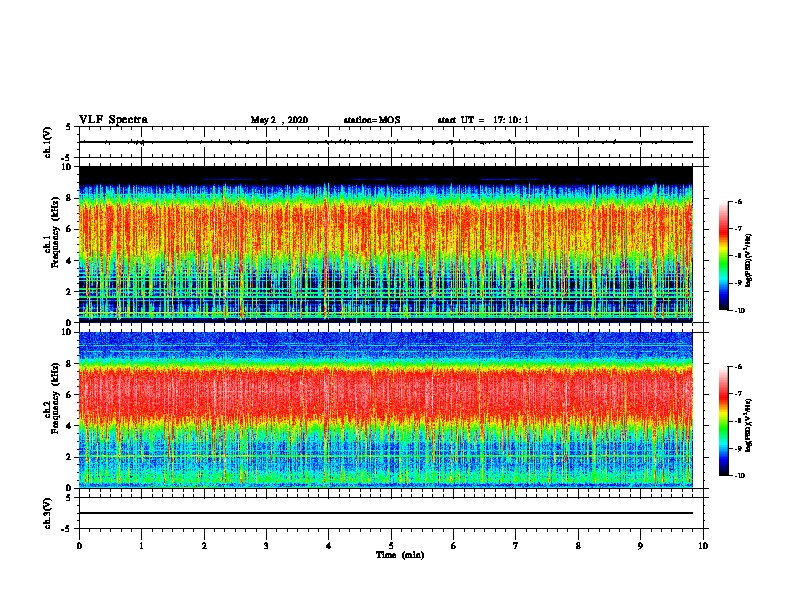The image size is (792, 612).
Task: Click the ch.2 frequency axis "6" tick label
Action: click(69, 394)
